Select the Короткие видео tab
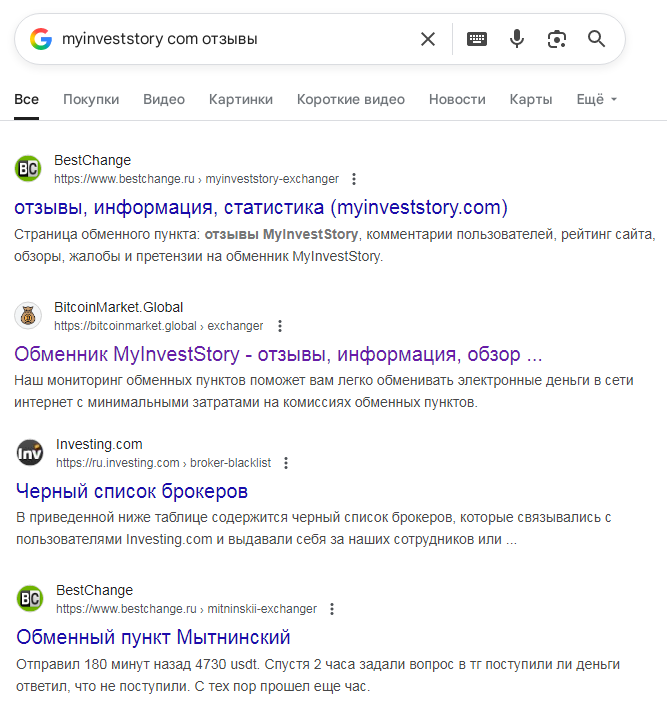Screen dimensions: 667x710 (351, 99)
